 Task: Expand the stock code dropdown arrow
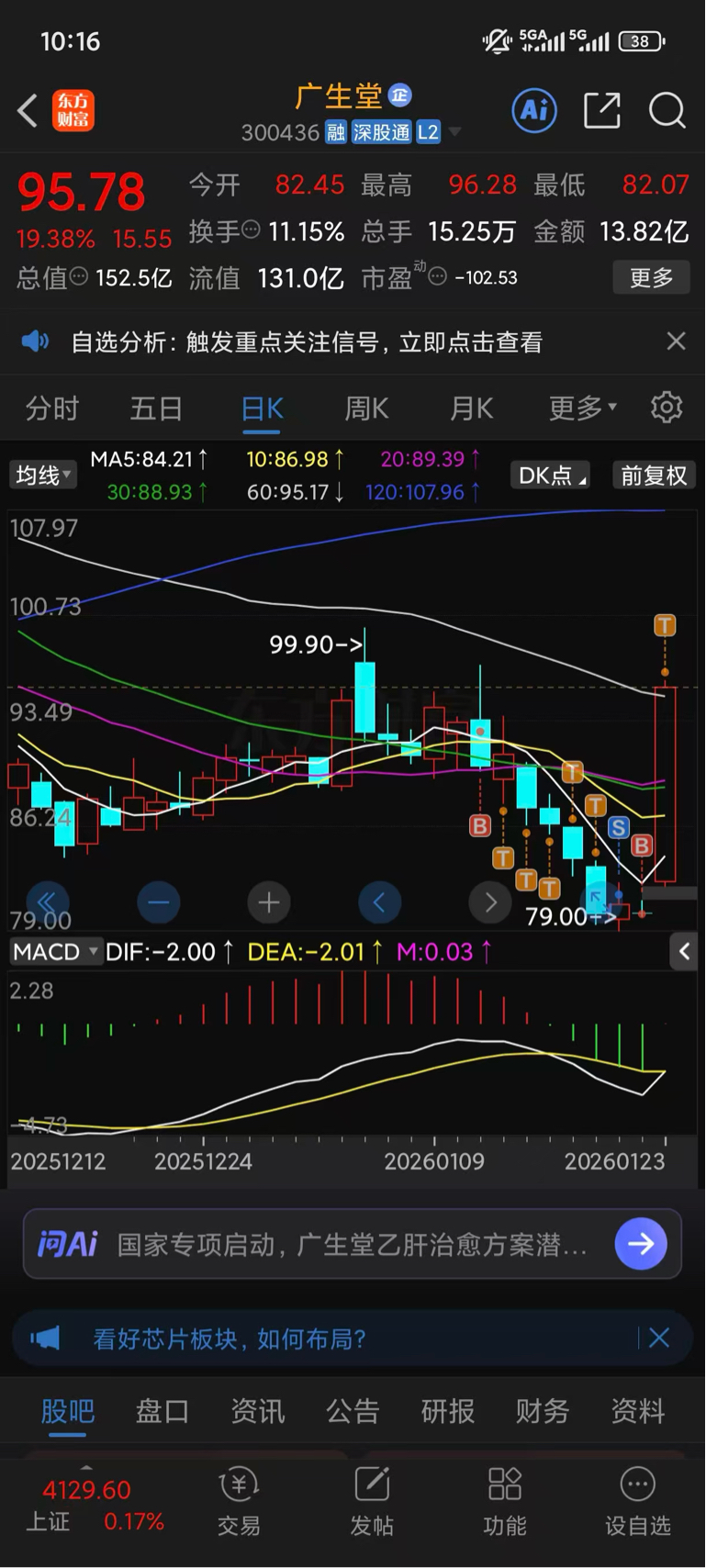(454, 133)
